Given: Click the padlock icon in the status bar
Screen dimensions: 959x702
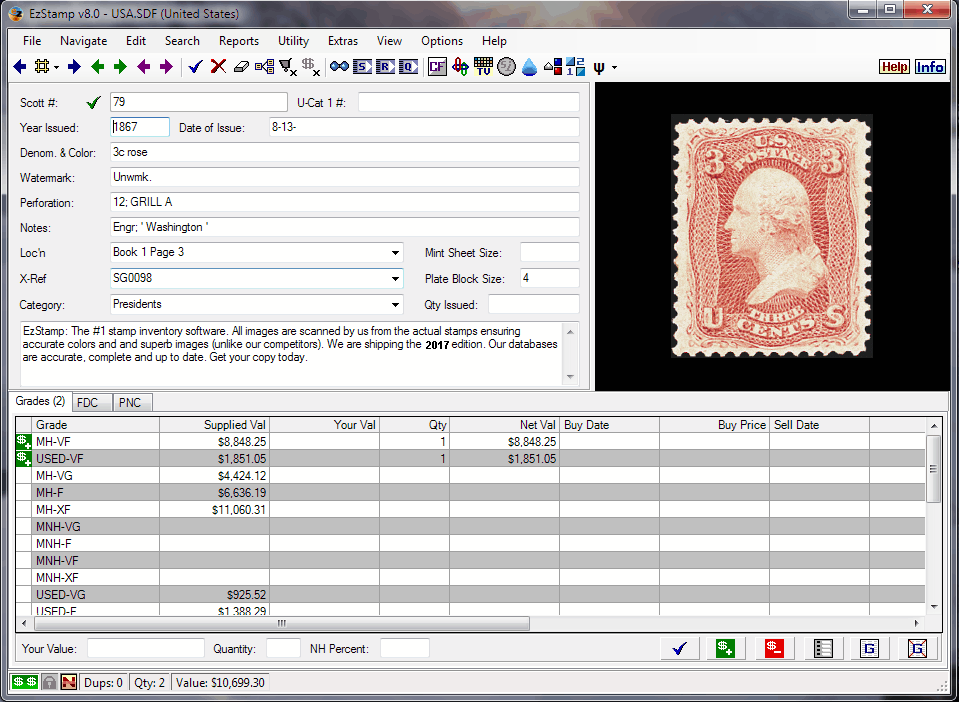Looking at the screenshot, I should coord(48,681).
